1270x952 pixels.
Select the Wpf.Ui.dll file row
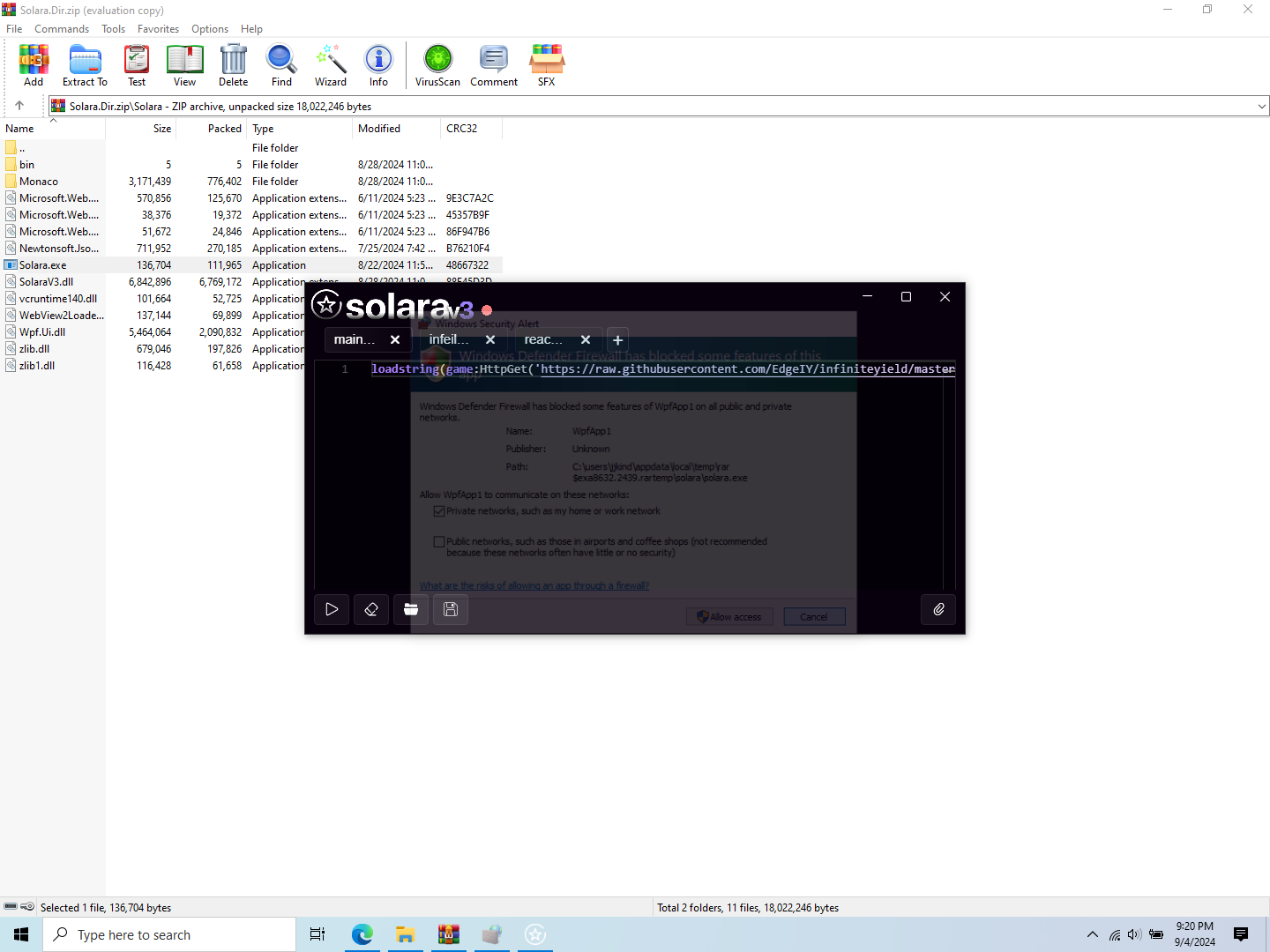click(x=152, y=332)
